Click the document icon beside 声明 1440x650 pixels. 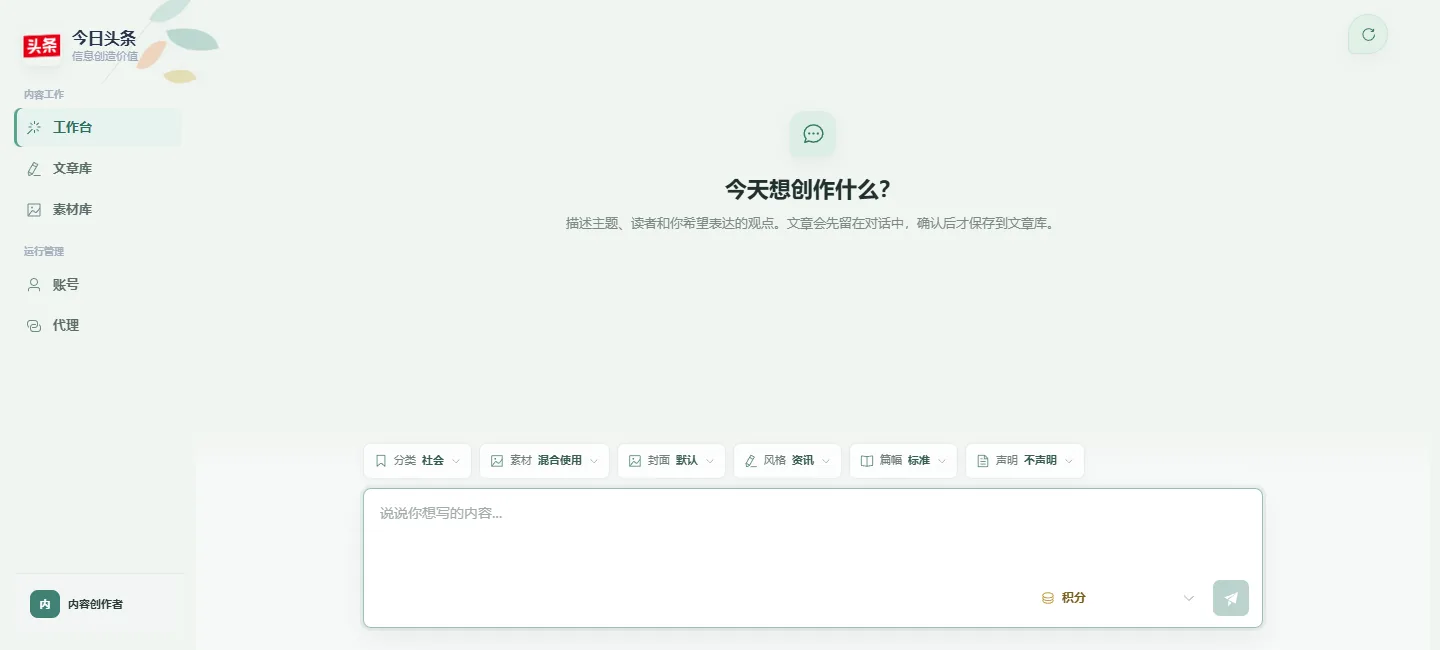983,461
